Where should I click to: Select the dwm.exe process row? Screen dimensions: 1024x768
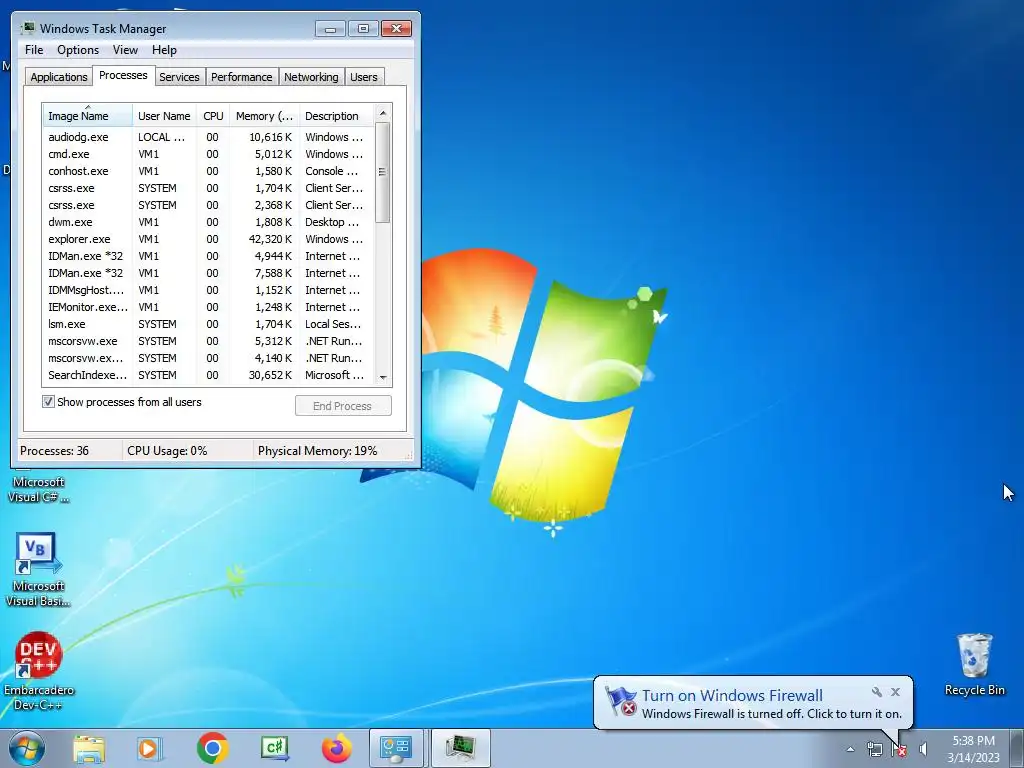[208, 222]
